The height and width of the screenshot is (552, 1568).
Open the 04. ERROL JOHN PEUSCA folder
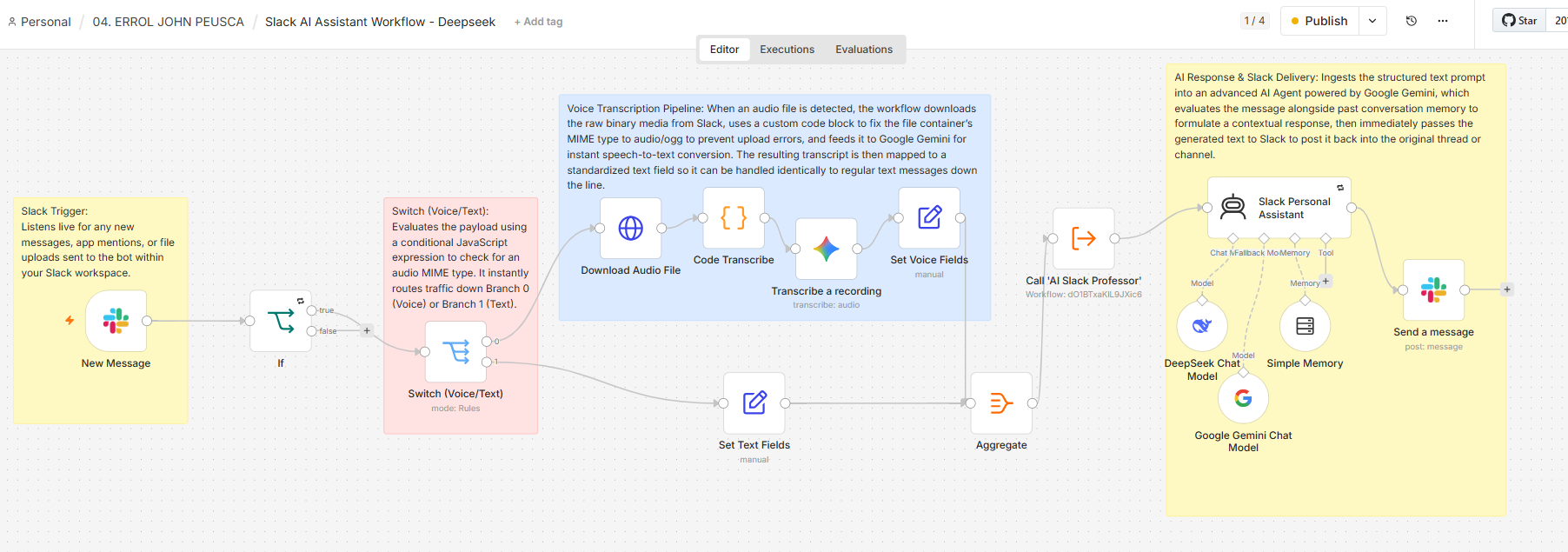tap(169, 22)
